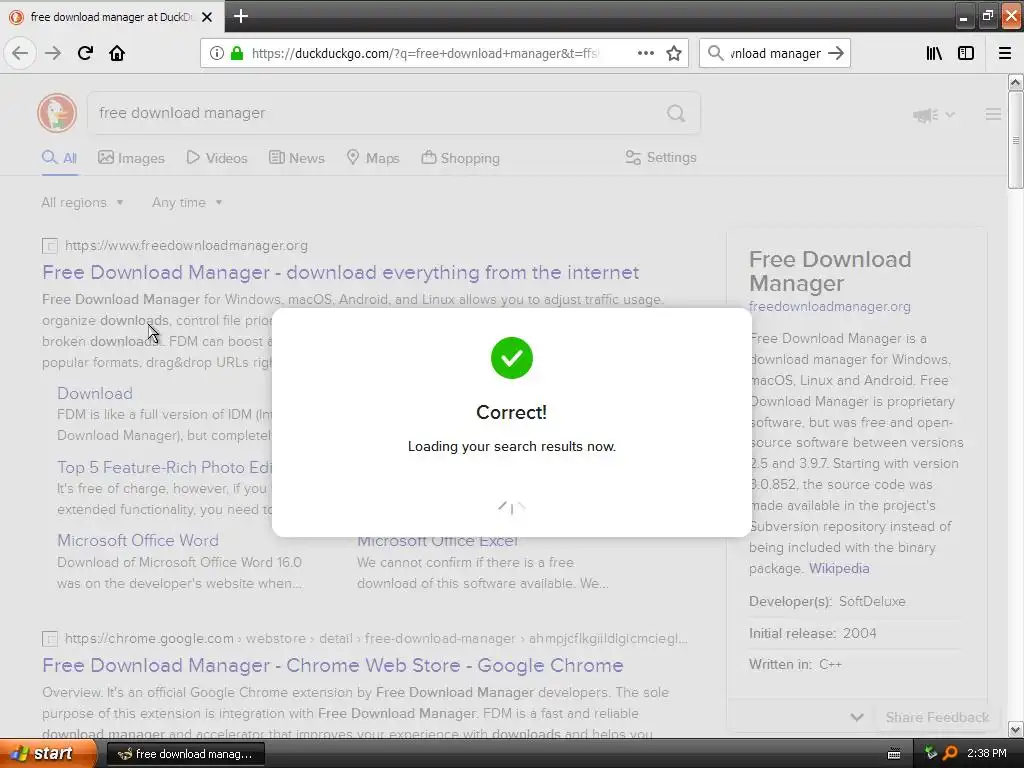The width and height of the screenshot is (1024, 768).
Task: Click the https://www.freedownloadmanager.org result URL
Action: pos(186,246)
